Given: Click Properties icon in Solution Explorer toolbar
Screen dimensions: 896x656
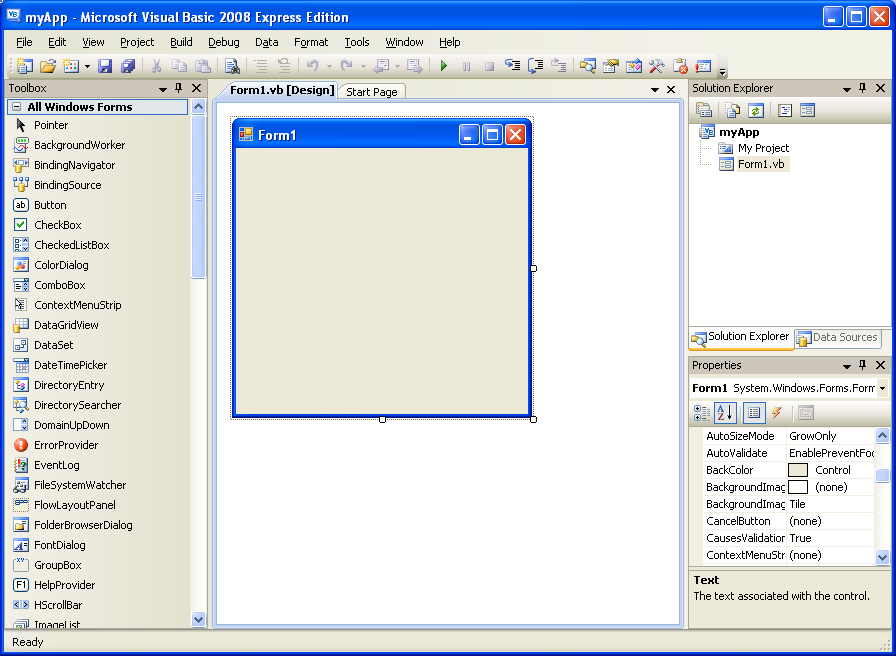Looking at the screenshot, I should [703, 110].
